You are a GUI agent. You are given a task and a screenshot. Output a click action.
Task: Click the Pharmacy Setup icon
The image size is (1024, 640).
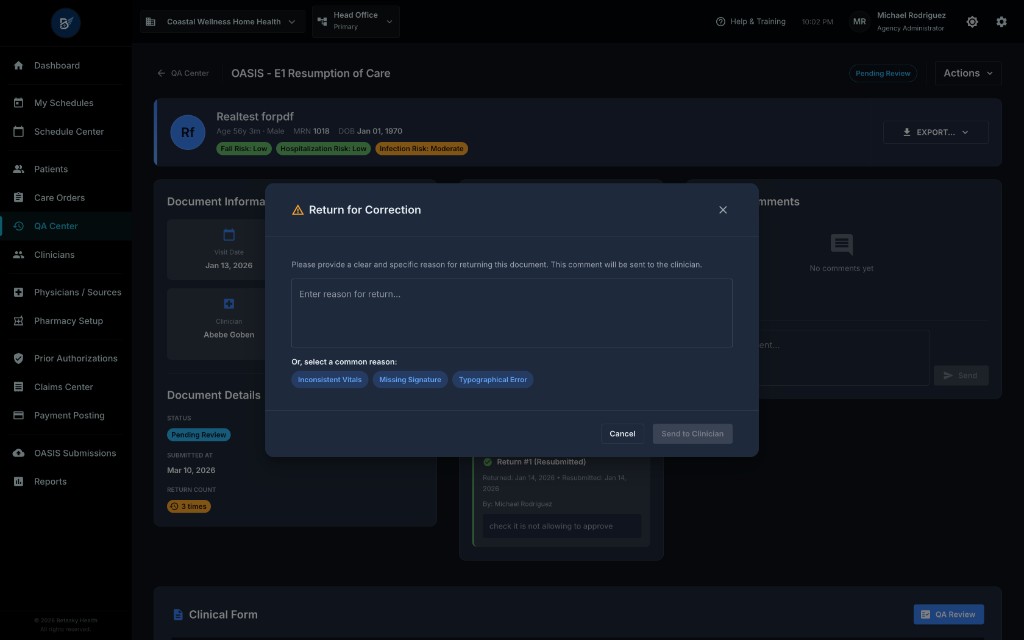pos(18,321)
